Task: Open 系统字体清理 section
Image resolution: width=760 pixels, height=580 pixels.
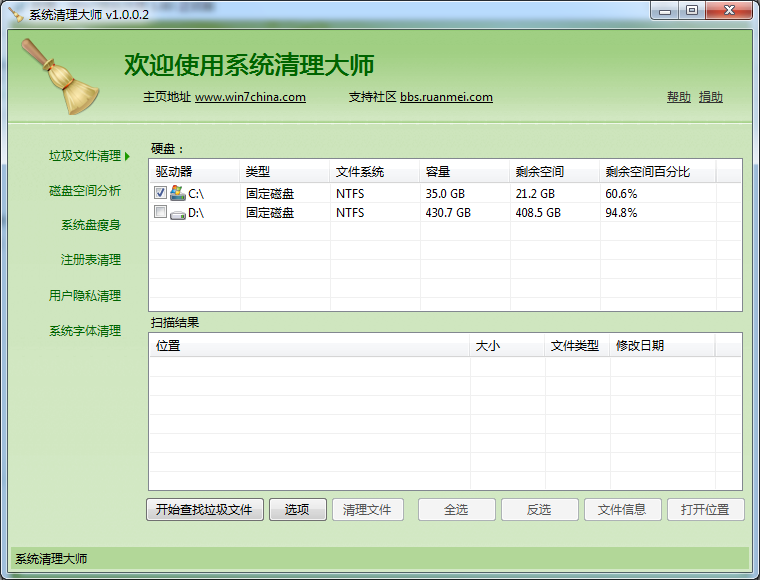Action: pyautogui.click(x=85, y=331)
